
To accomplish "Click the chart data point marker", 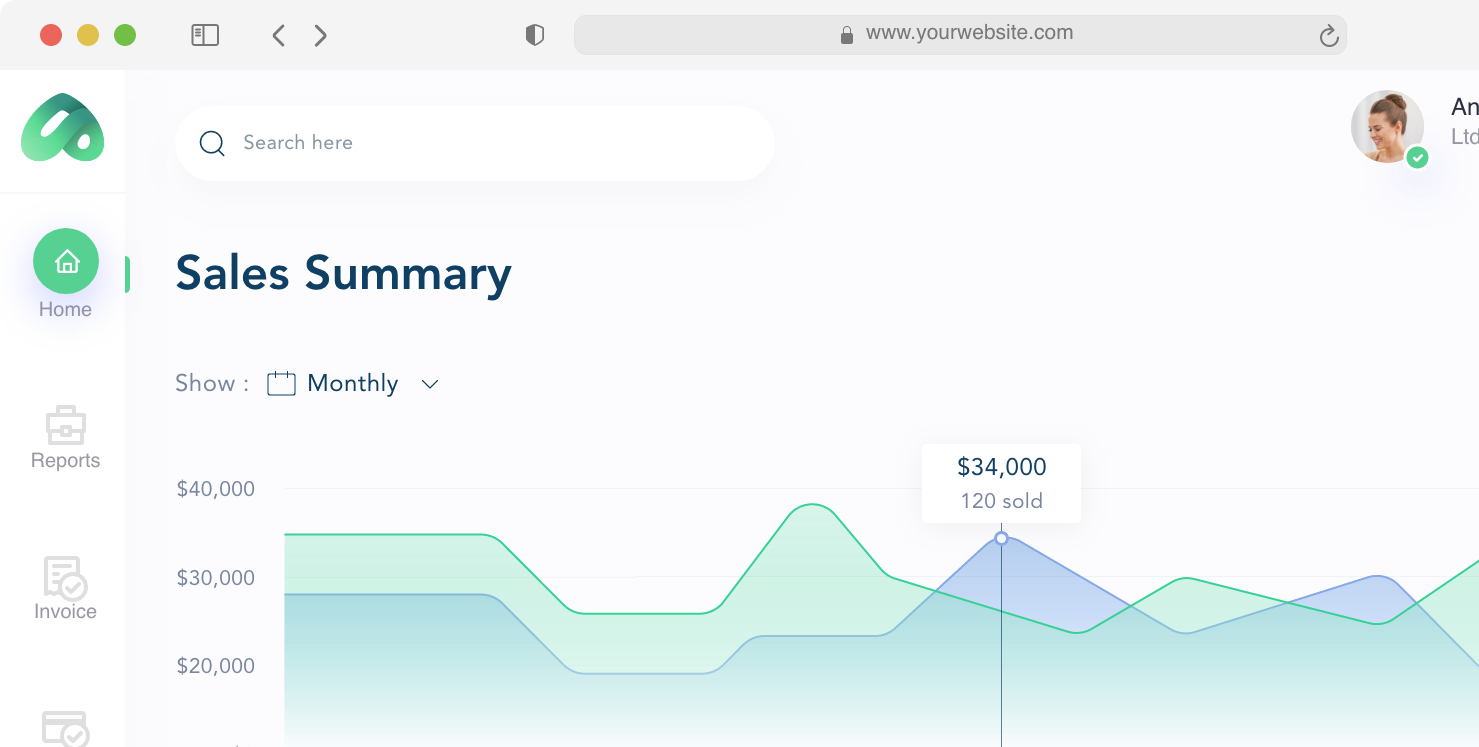I will point(1001,538).
